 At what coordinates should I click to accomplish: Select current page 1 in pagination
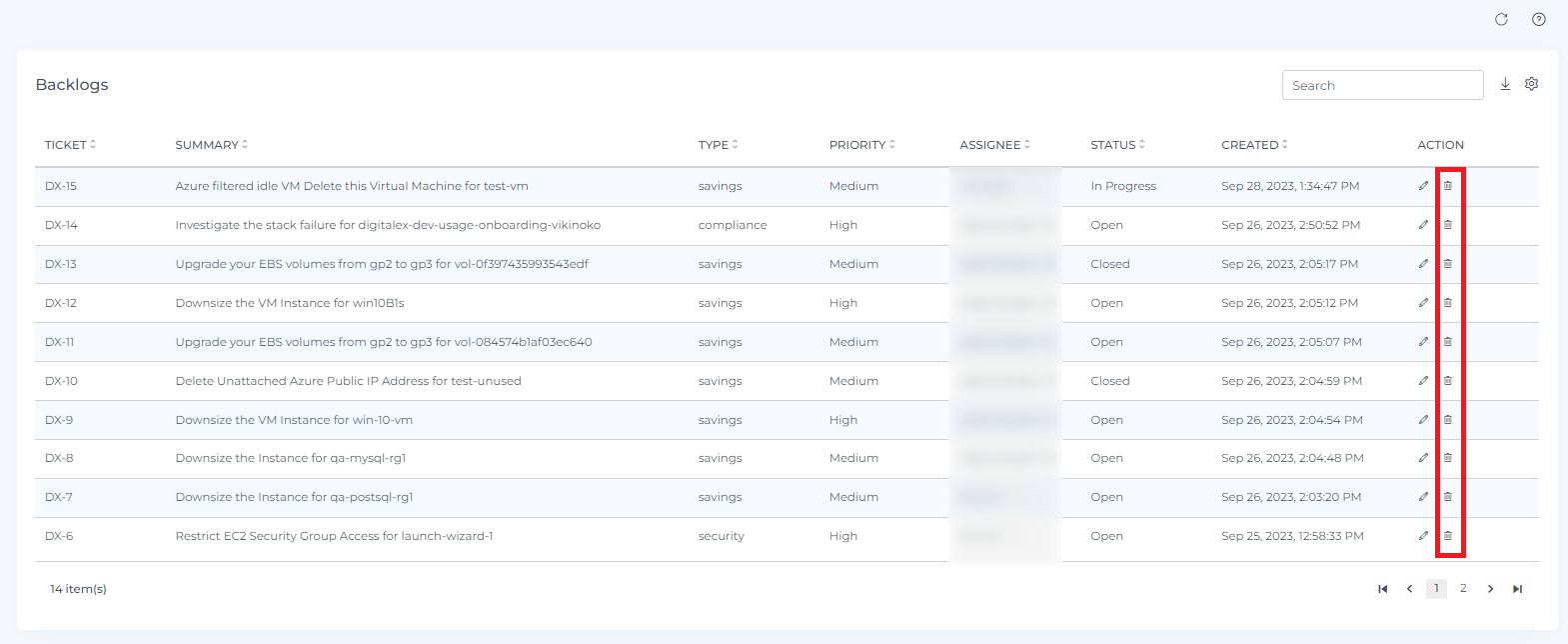[1436, 589]
